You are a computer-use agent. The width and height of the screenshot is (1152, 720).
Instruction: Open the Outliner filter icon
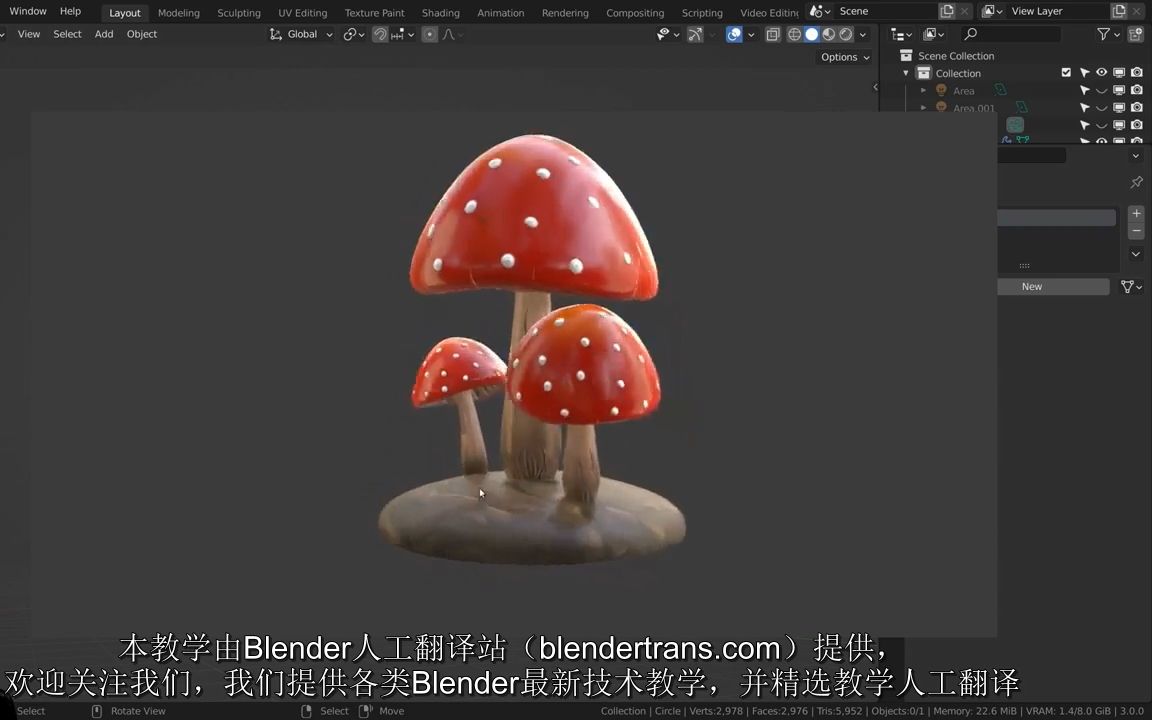(x=1102, y=33)
